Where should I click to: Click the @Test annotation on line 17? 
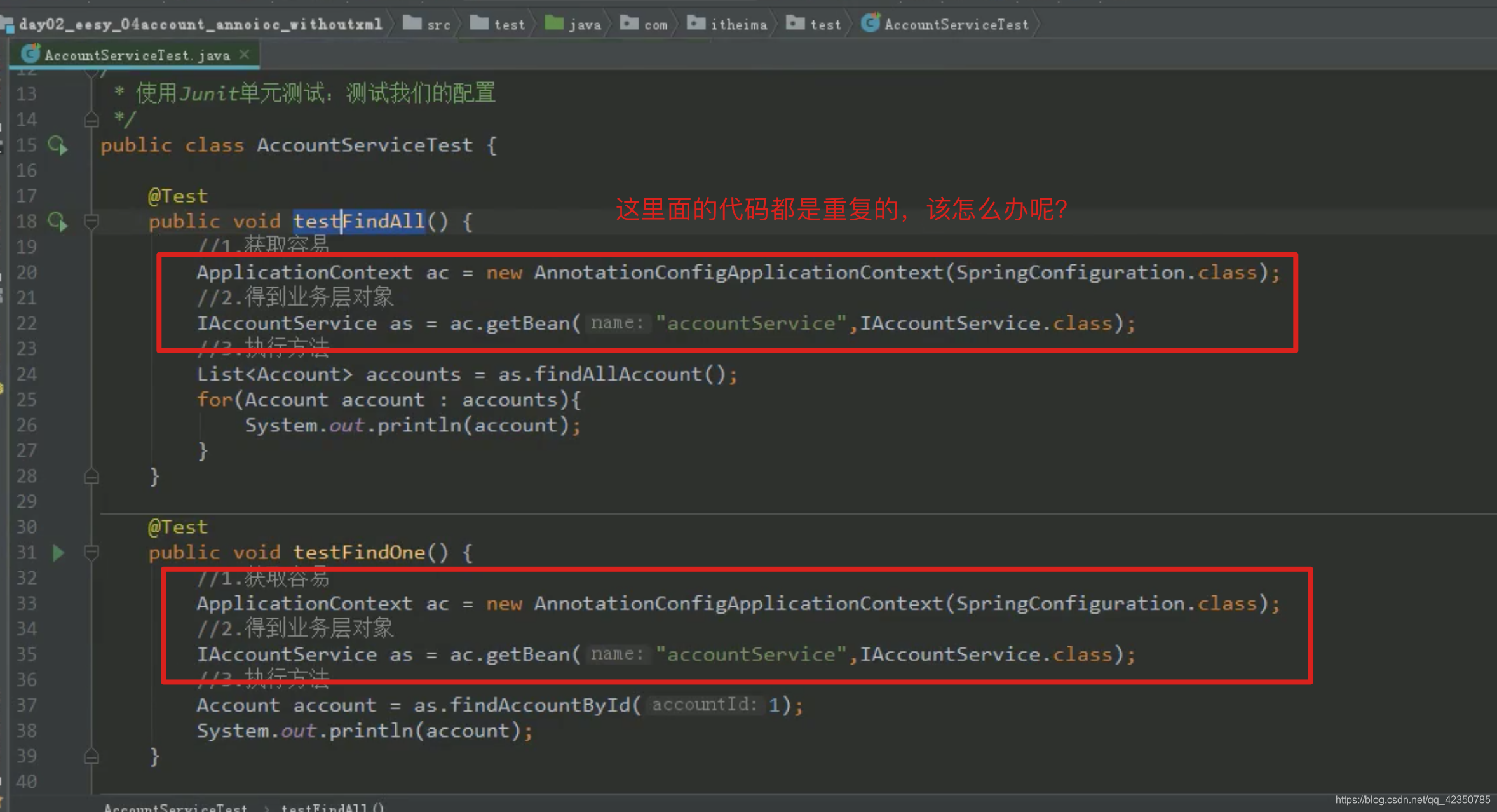[x=178, y=196]
